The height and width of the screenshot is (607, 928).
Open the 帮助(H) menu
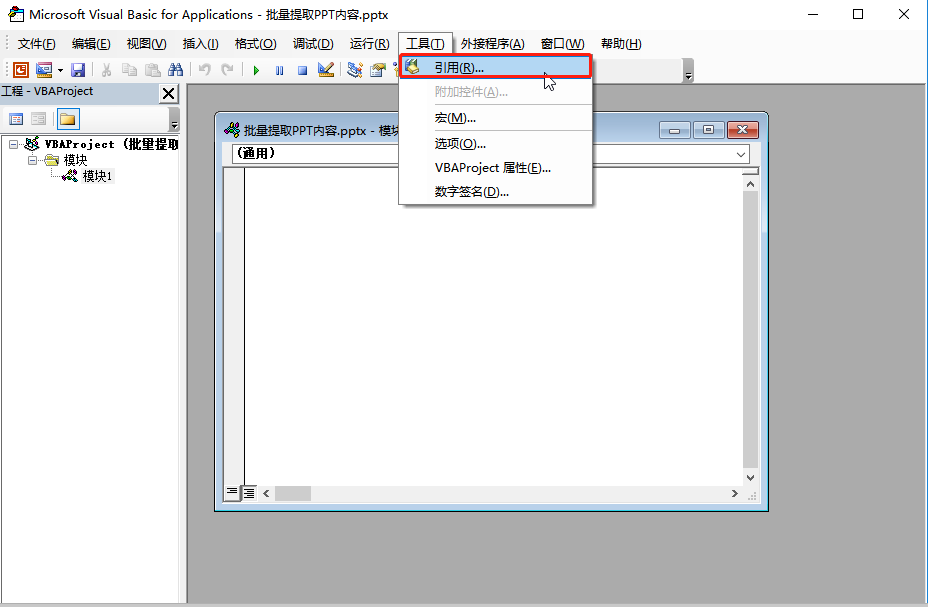click(621, 44)
